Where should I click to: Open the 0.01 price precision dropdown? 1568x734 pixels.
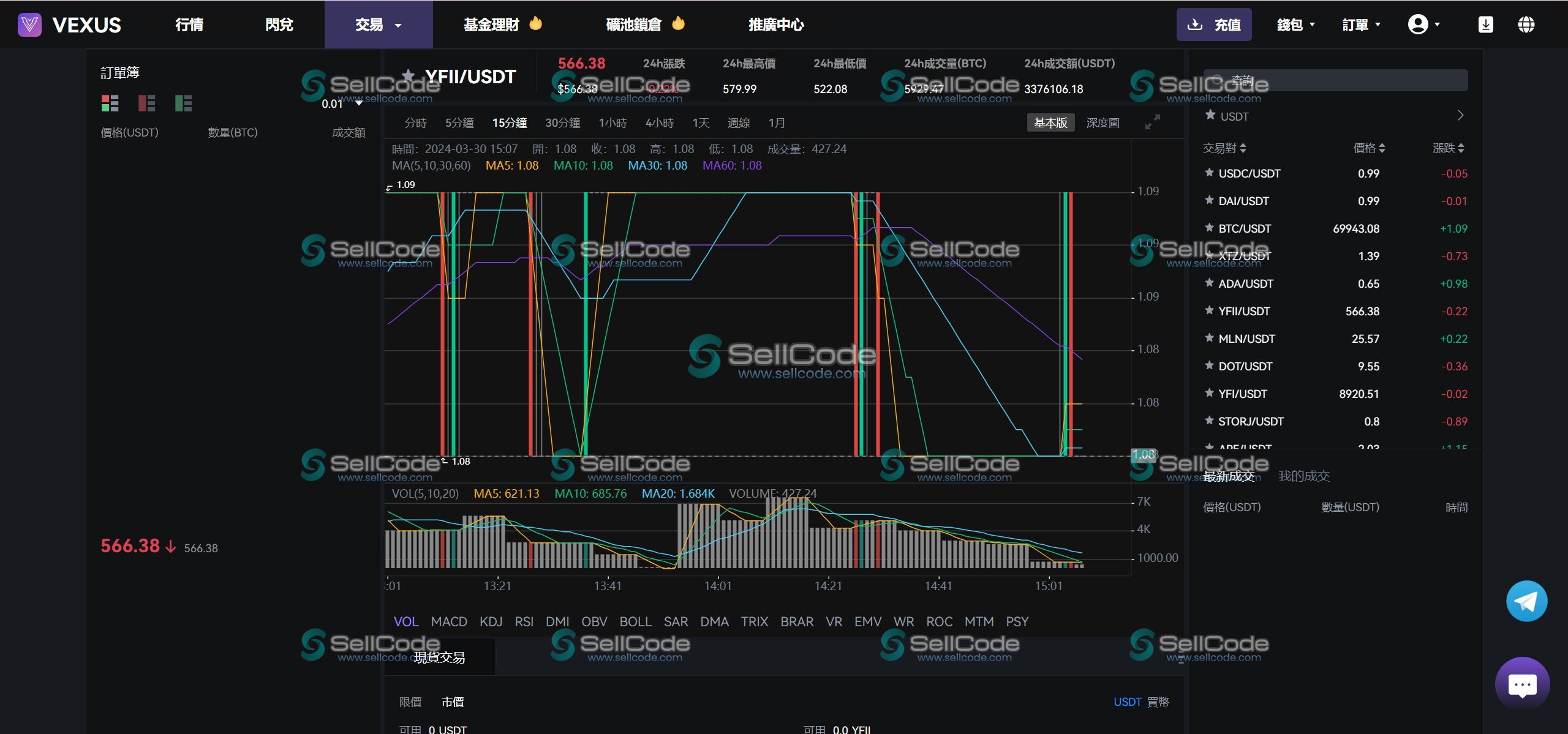click(342, 103)
